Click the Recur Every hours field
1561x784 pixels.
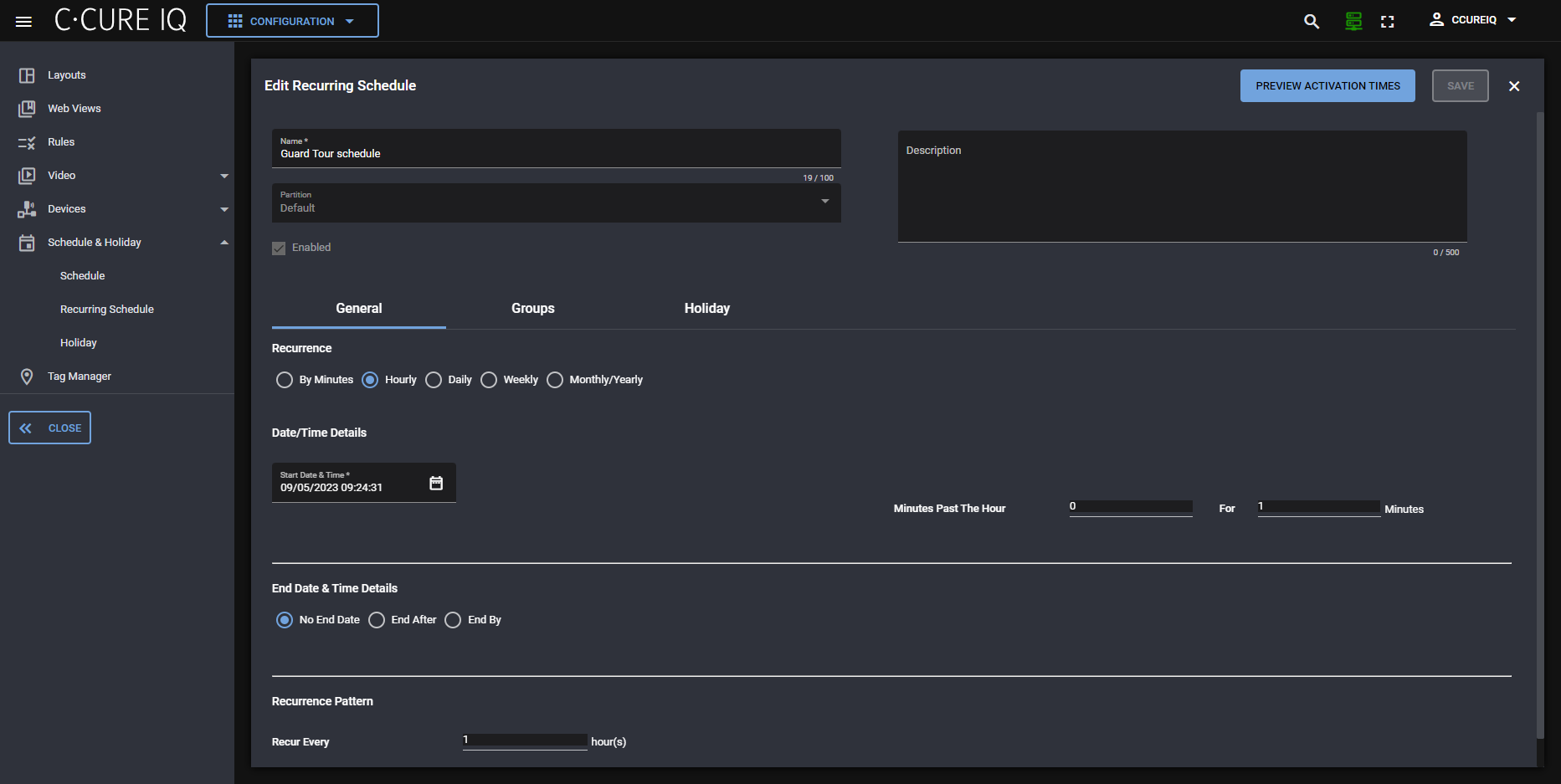click(x=525, y=740)
